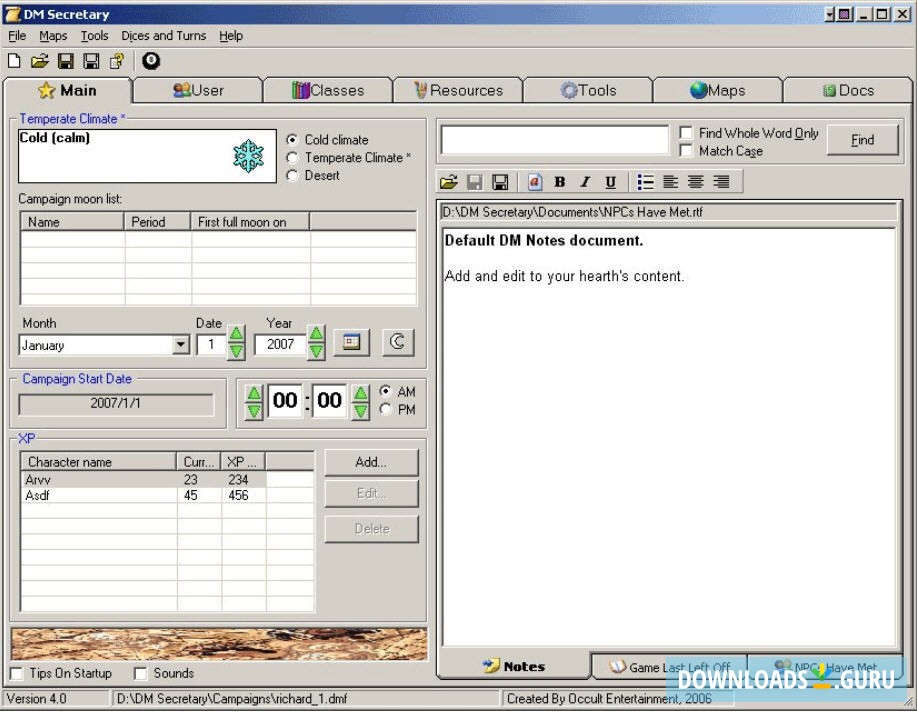Toggle the Sounds checkbox

point(164,673)
